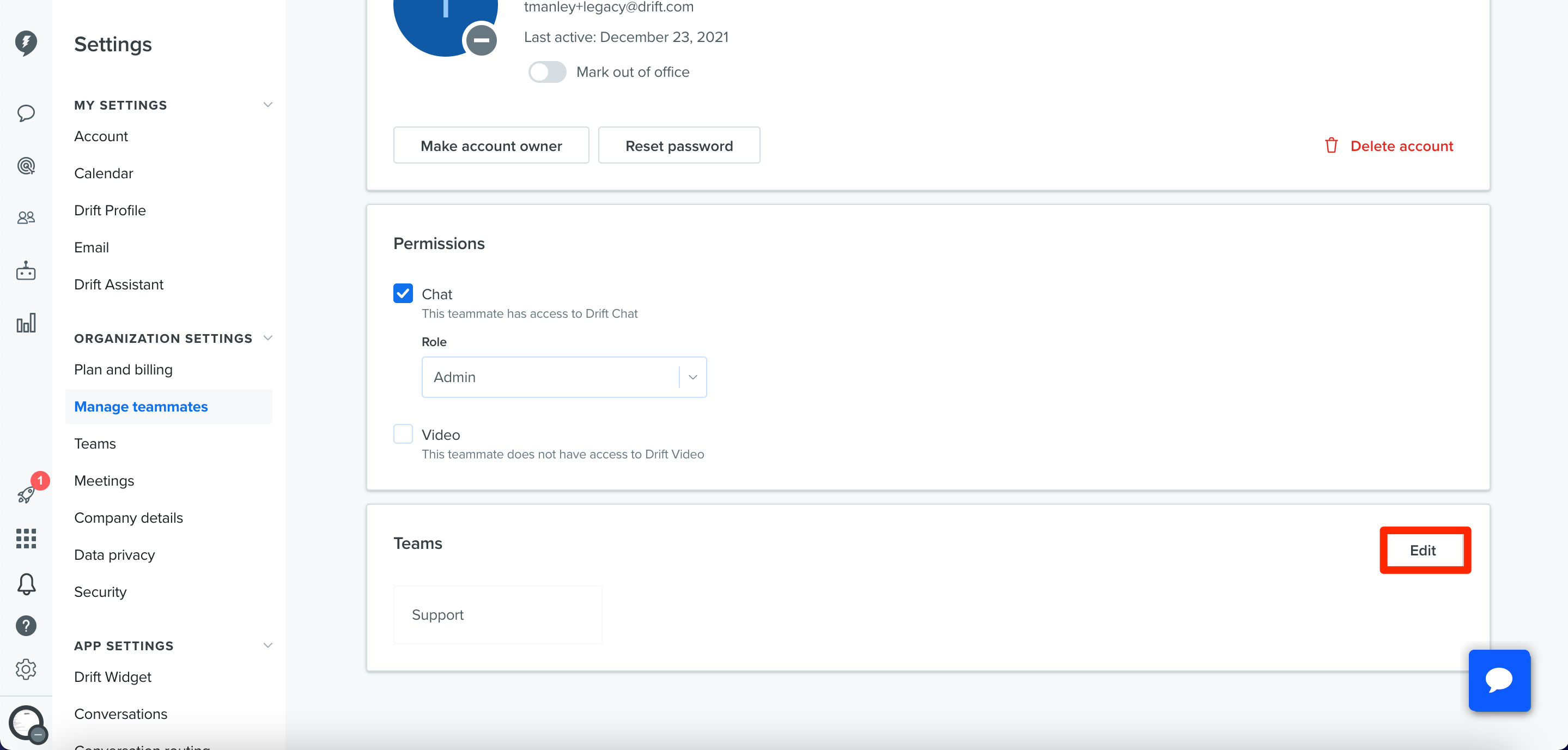Open the Playbooks bot icon
Screen dimensions: 1568x750
pyautogui.click(x=26, y=270)
